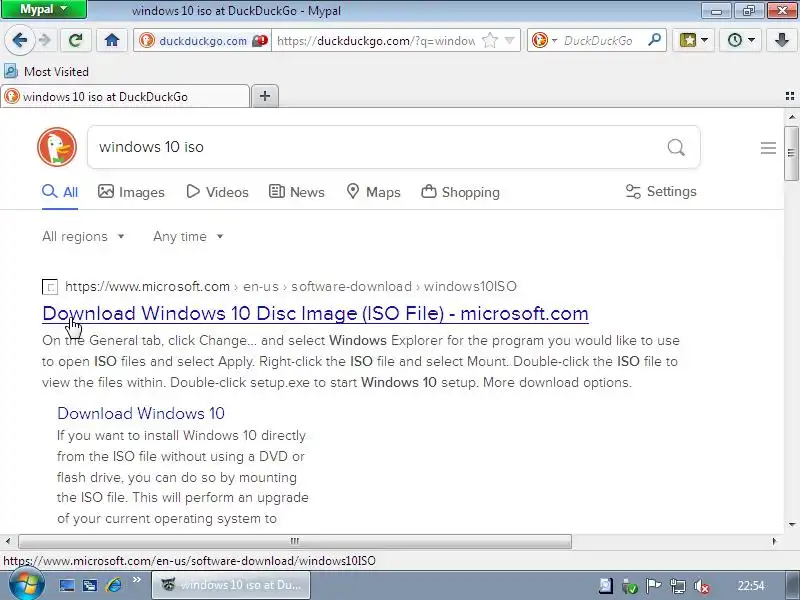This screenshot has height=600, width=800.
Task: Click the green shield tray icon
Action: point(630,586)
